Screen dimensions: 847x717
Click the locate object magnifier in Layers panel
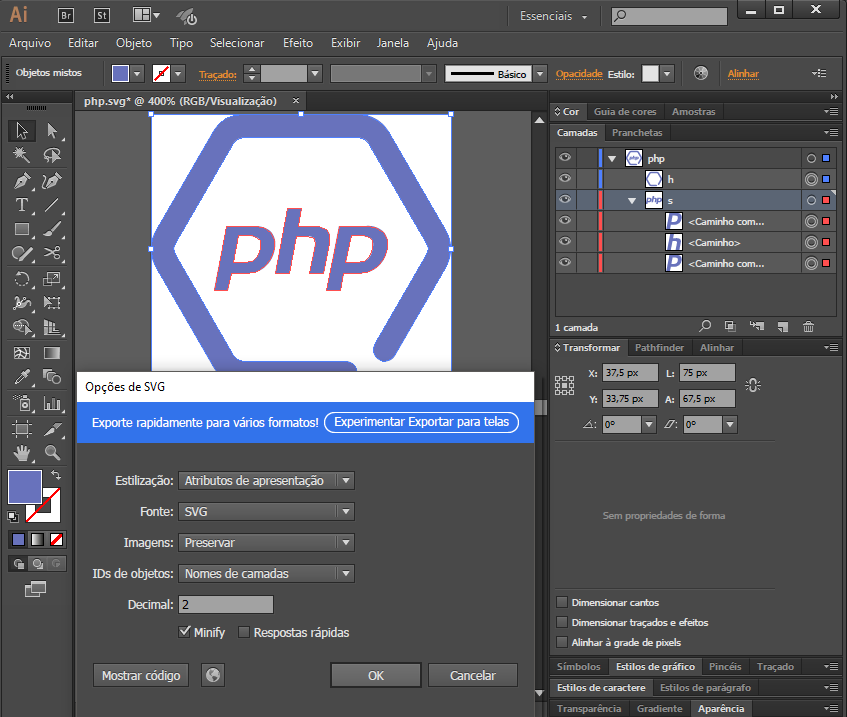pyautogui.click(x=705, y=326)
